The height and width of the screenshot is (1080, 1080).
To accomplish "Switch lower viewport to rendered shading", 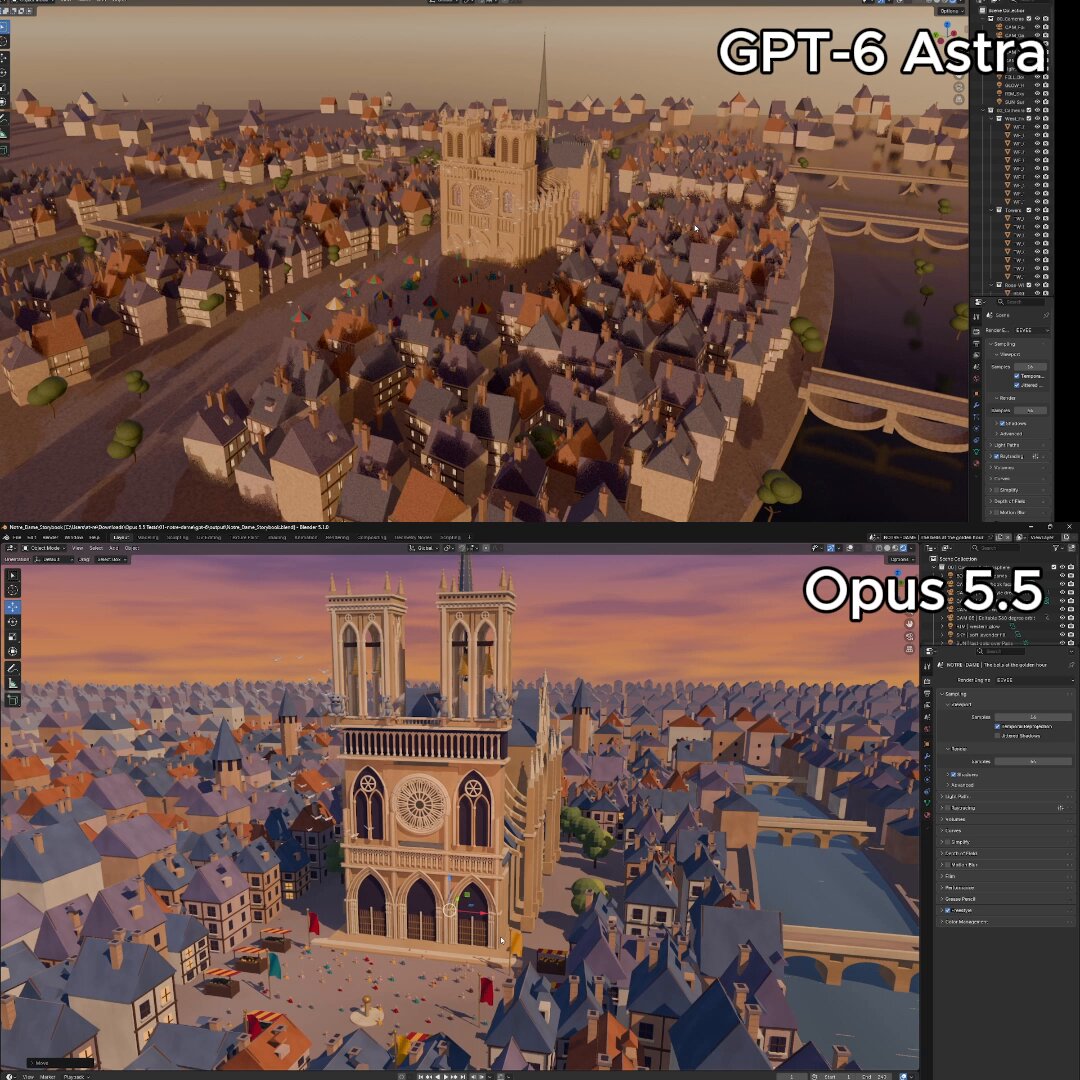I will 904,548.
